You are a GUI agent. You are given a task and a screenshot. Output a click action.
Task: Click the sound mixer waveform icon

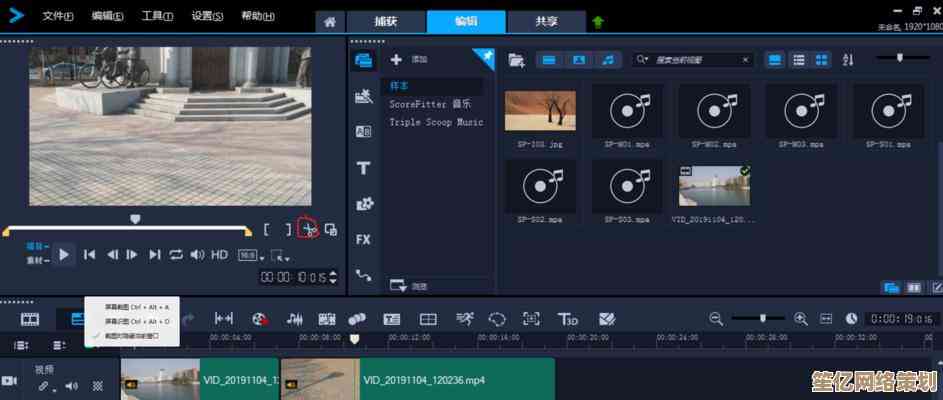pyautogui.click(x=295, y=319)
